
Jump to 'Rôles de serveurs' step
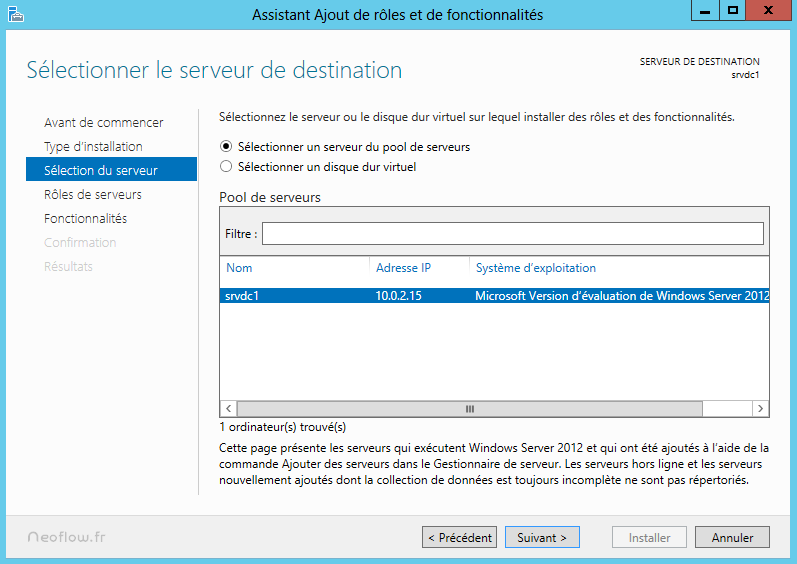[x=93, y=195]
